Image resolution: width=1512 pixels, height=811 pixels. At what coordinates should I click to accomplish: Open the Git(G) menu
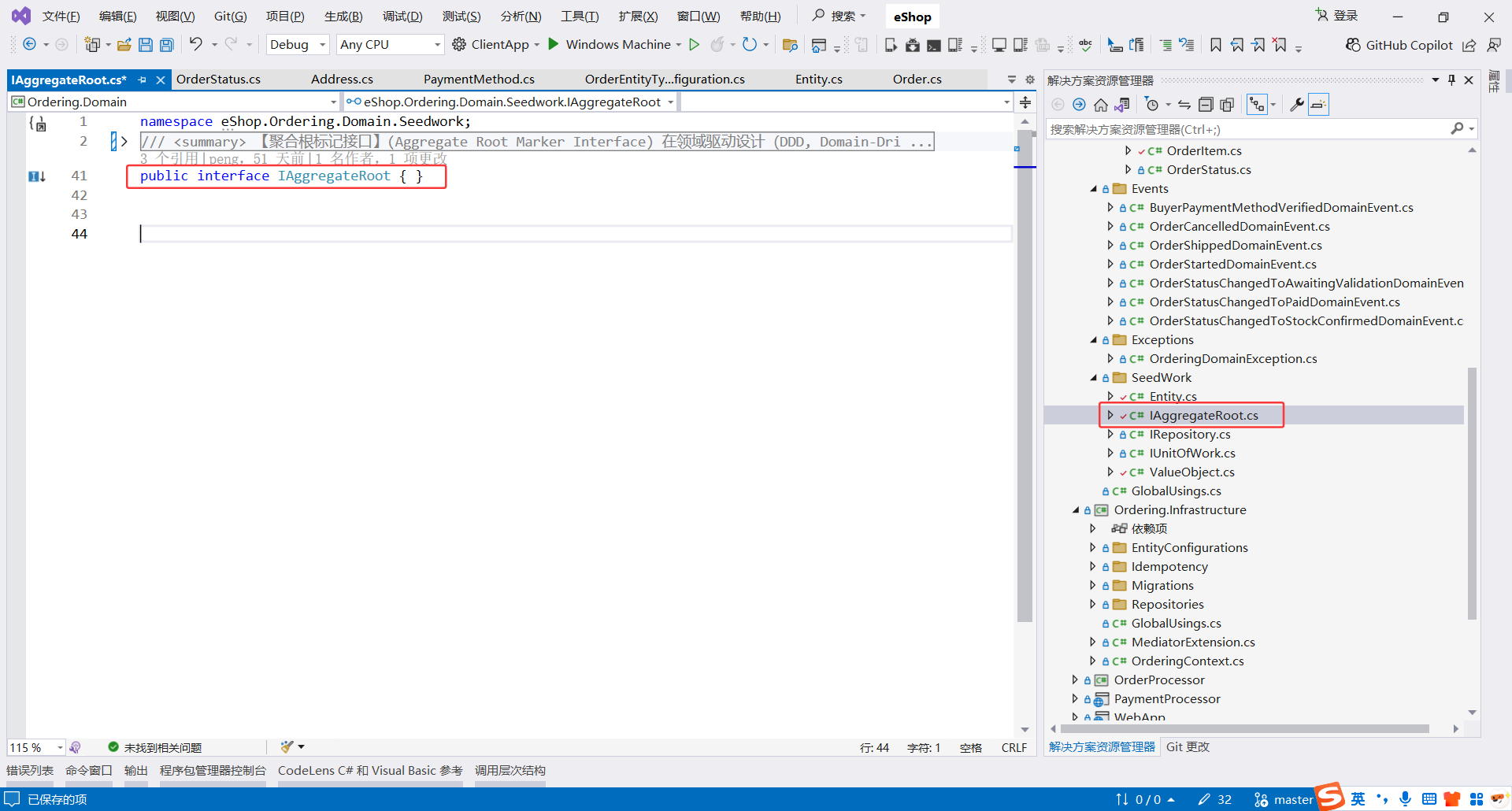click(x=231, y=17)
